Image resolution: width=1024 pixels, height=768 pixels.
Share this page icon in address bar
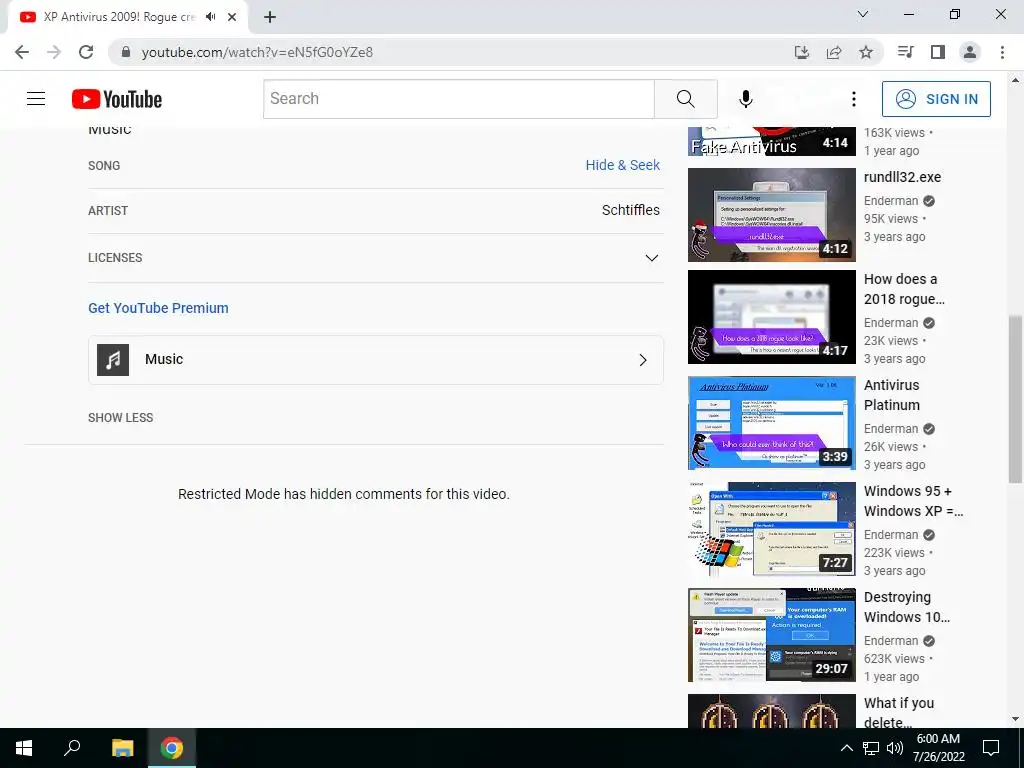[x=834, y=52]
